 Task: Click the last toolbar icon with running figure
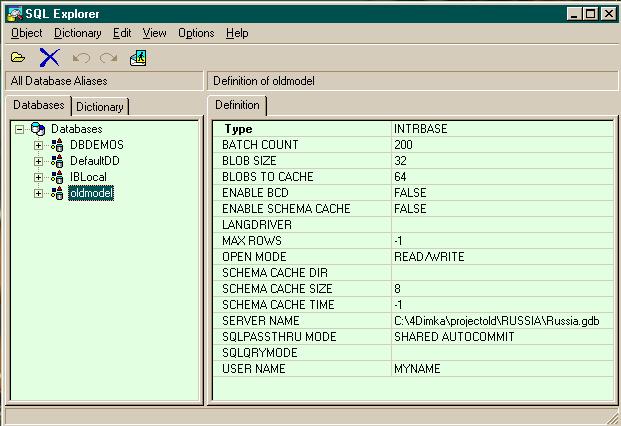(138, 58)
